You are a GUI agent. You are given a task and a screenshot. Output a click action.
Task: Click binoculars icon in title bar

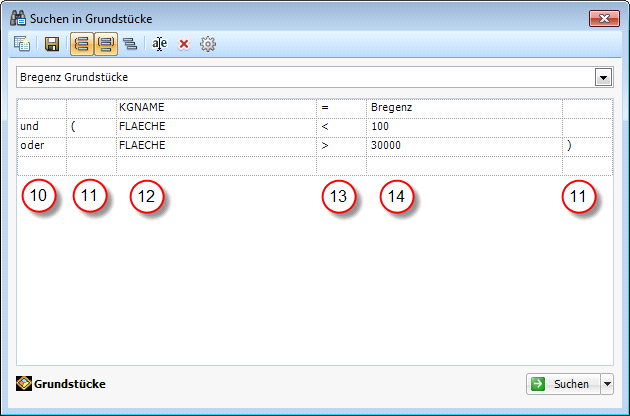pos(17,16)
